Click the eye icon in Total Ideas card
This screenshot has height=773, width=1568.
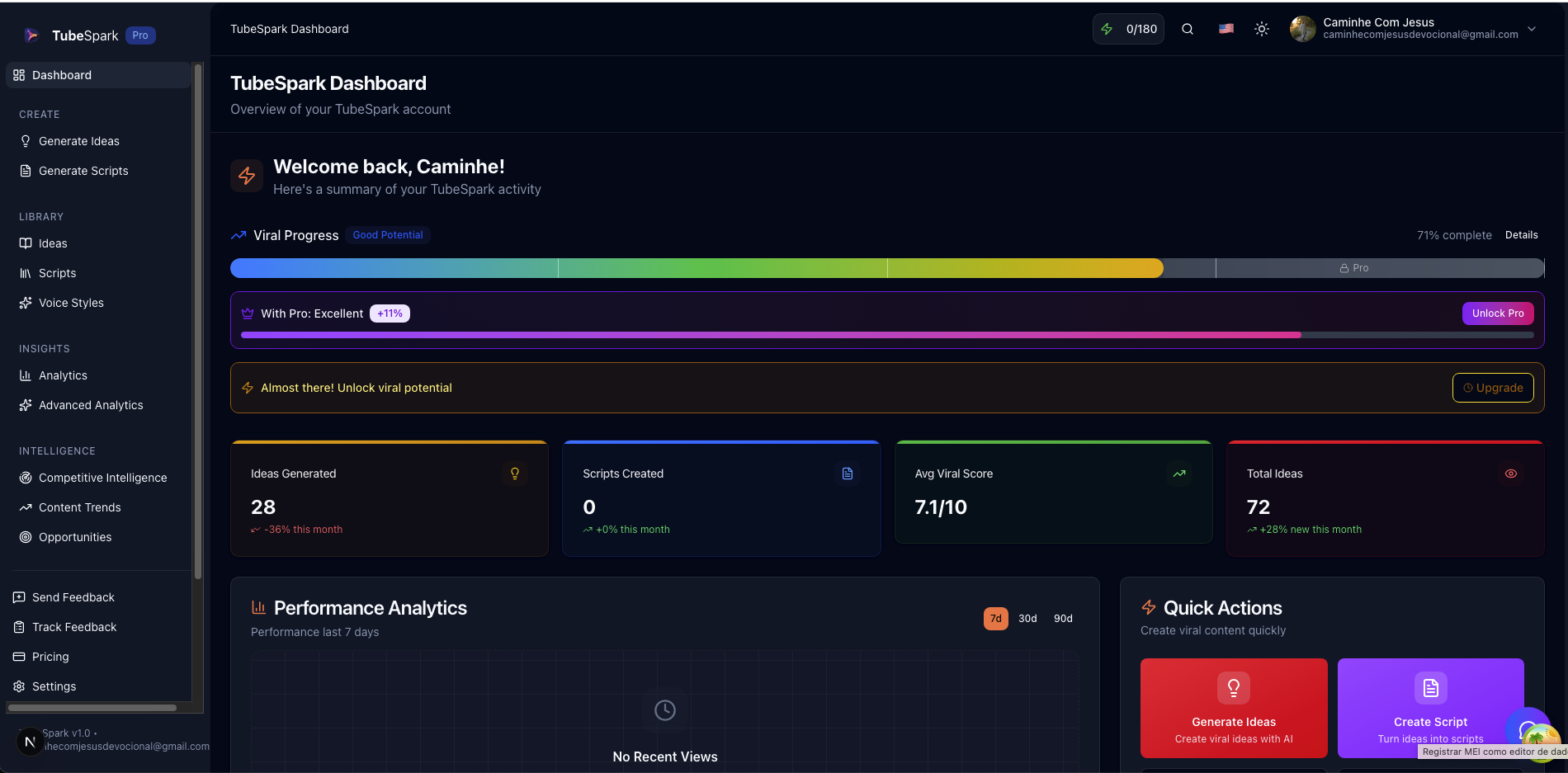[1511, 474]
